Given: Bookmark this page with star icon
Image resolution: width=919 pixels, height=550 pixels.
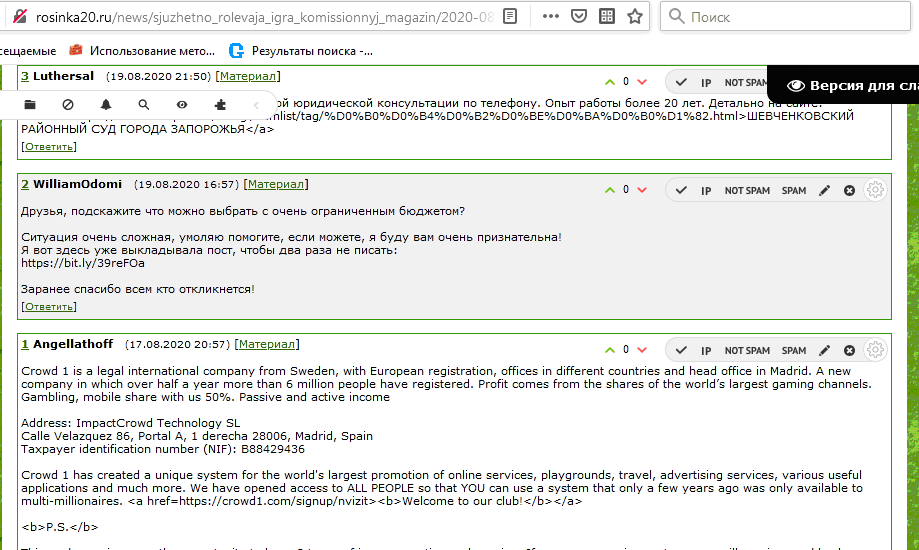Looking at the screenshot, I should point(635,16).
